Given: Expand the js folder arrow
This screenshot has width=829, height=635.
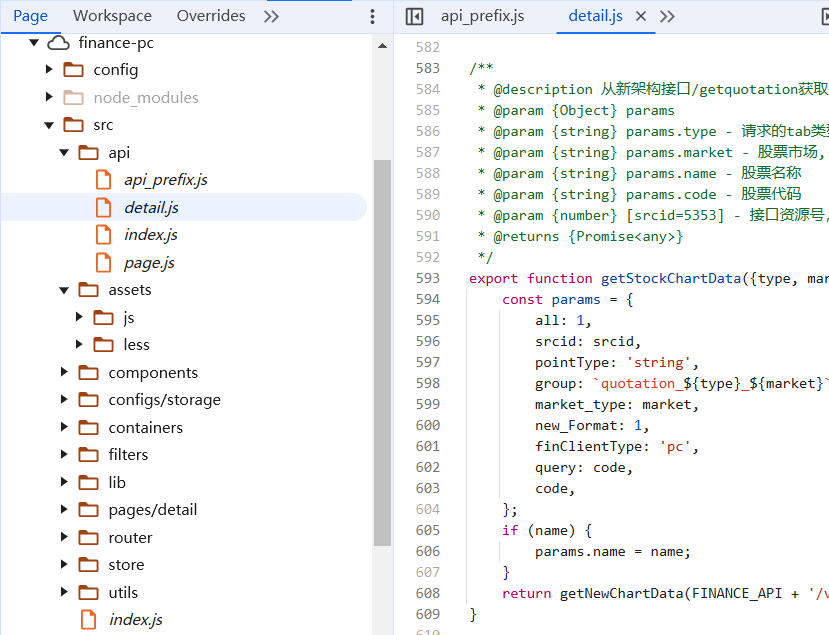Looking at the screenshot, I should coord(79,317).
